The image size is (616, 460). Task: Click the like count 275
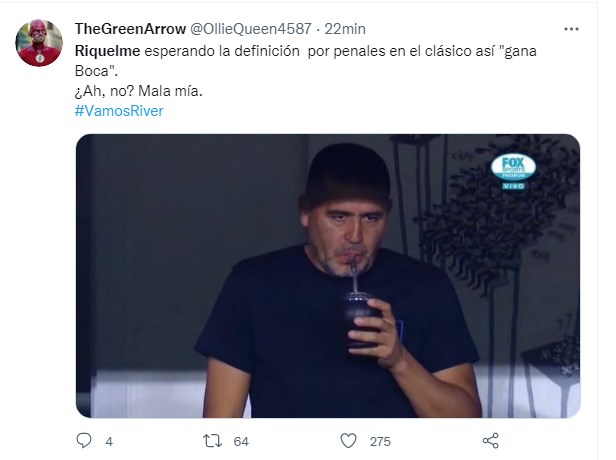tap(380, 441)
